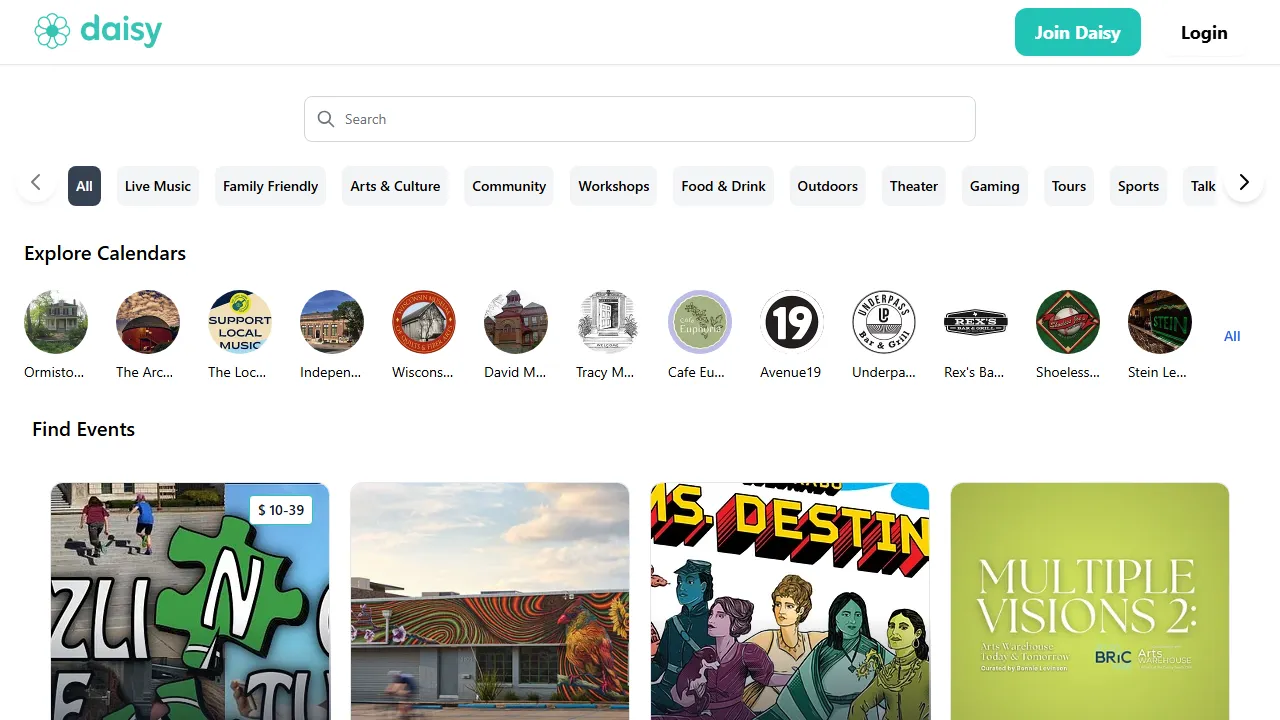Expand categories with the right chevron arrow
Screen dimensions: 1280x720
pyautogui.click(x=1244, y=182)
